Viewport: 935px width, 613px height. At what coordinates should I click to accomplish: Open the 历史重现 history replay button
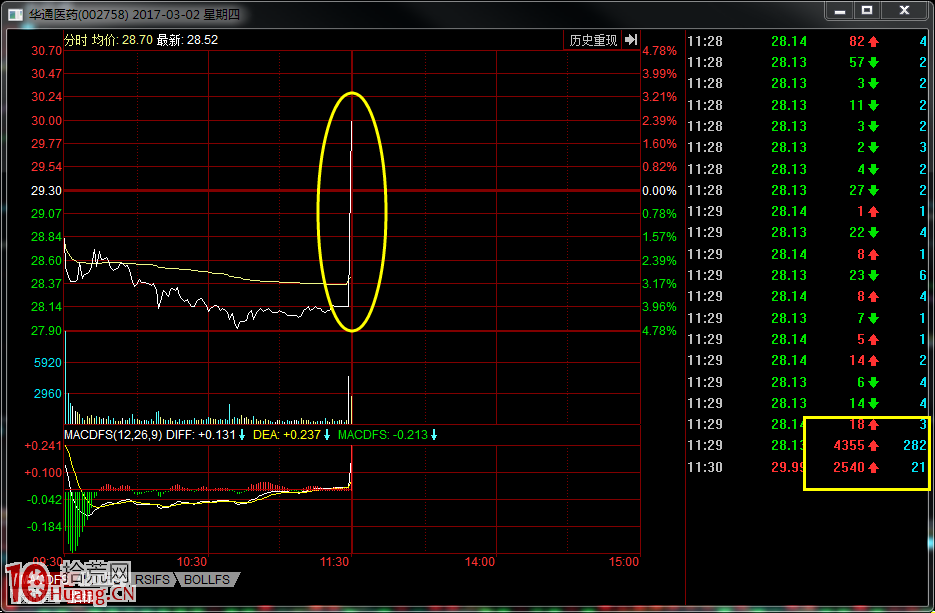[x=593, y=40]
